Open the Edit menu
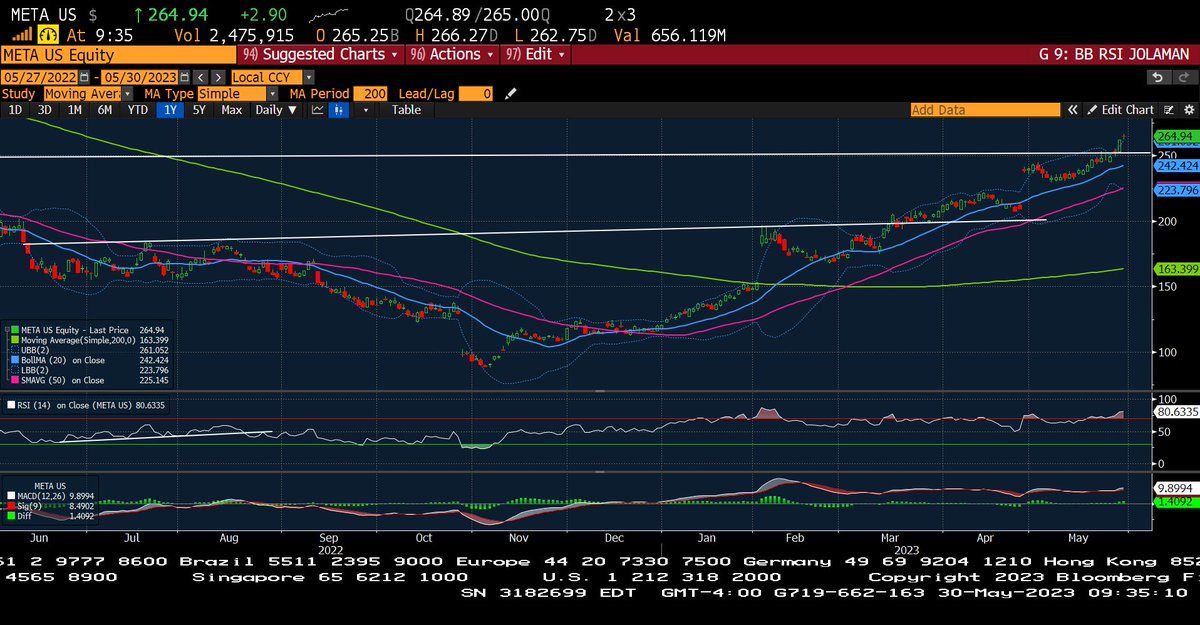The height and width of the screenshot is (625, 1200). click(534, 54)
